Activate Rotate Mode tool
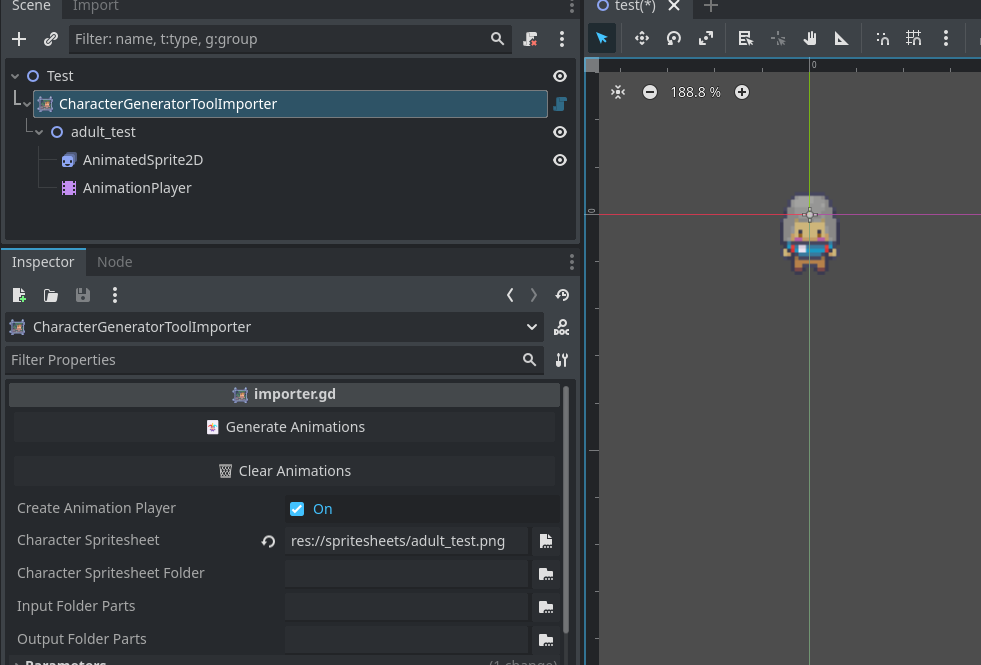Viewport: 981px width, 665px height. click(x=674, y=38)
